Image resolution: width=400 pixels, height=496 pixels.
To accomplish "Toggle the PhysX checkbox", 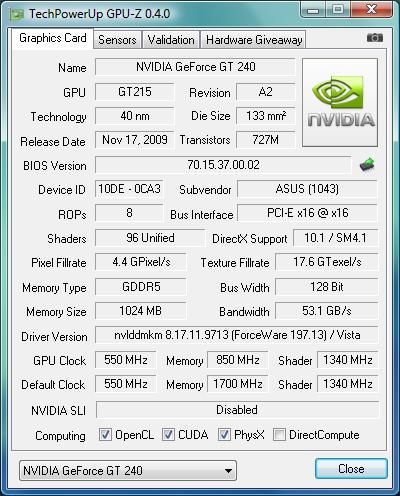I will coord(224,434).
